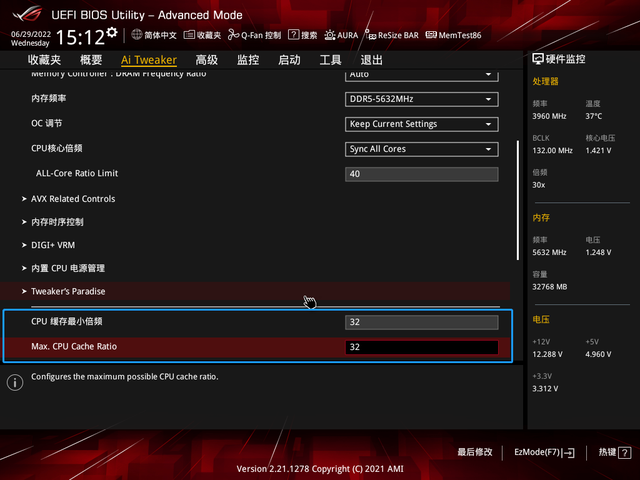Viewport: 640px width, 480px height.
Task: Expand the DIGI+ VRM submenu
Action: 53,245
